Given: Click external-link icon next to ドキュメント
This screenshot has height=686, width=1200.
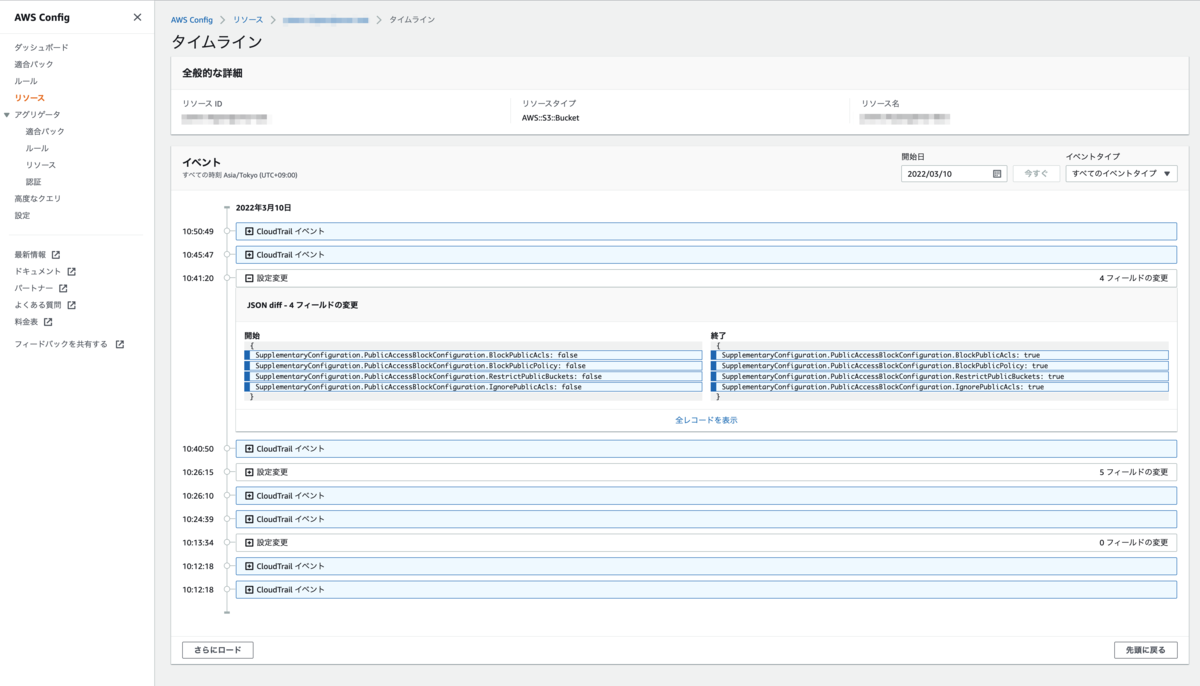Looking at the screenshot, I should [x=71, y=271].
